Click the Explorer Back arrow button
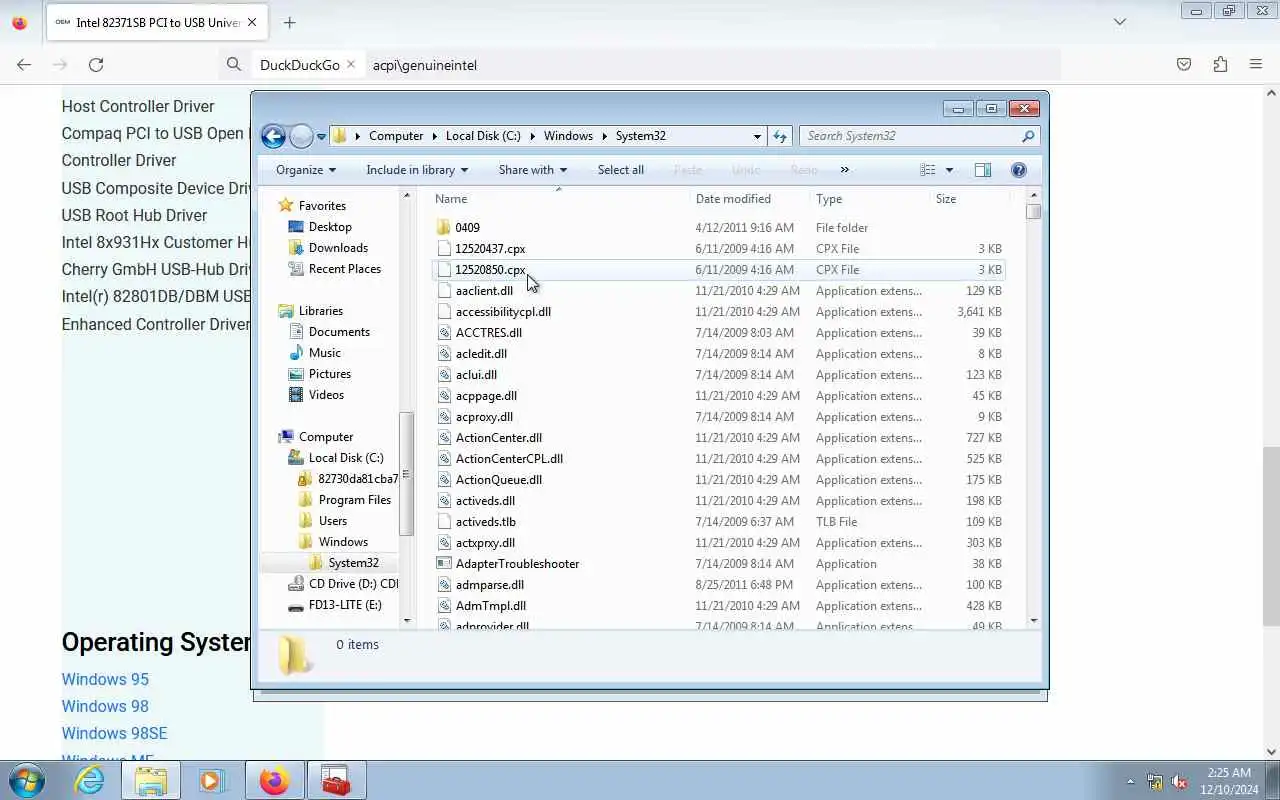1280x800 pixels. point(273,136)
